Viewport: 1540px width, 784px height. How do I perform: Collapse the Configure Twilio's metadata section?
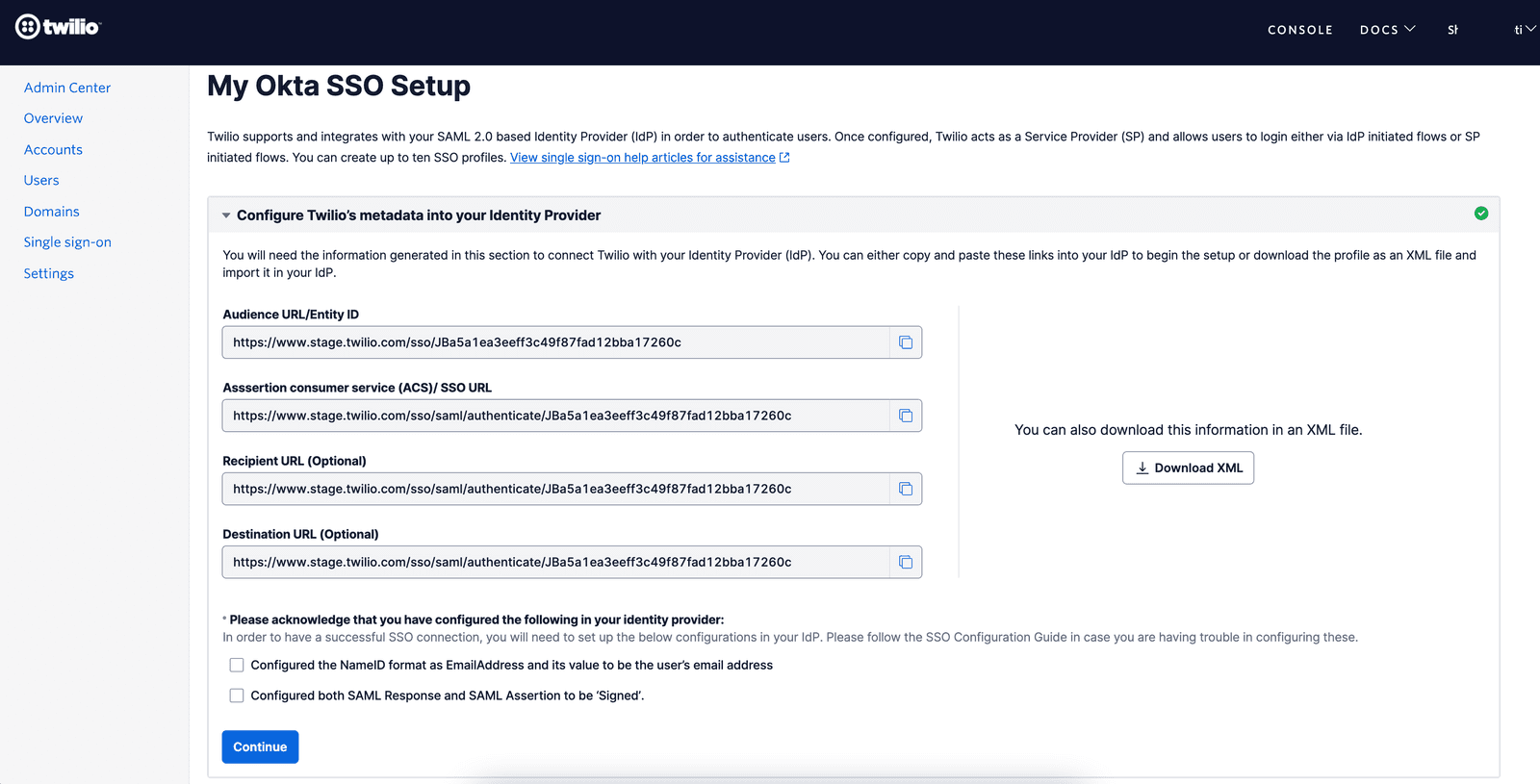click(x=226, y=215)
